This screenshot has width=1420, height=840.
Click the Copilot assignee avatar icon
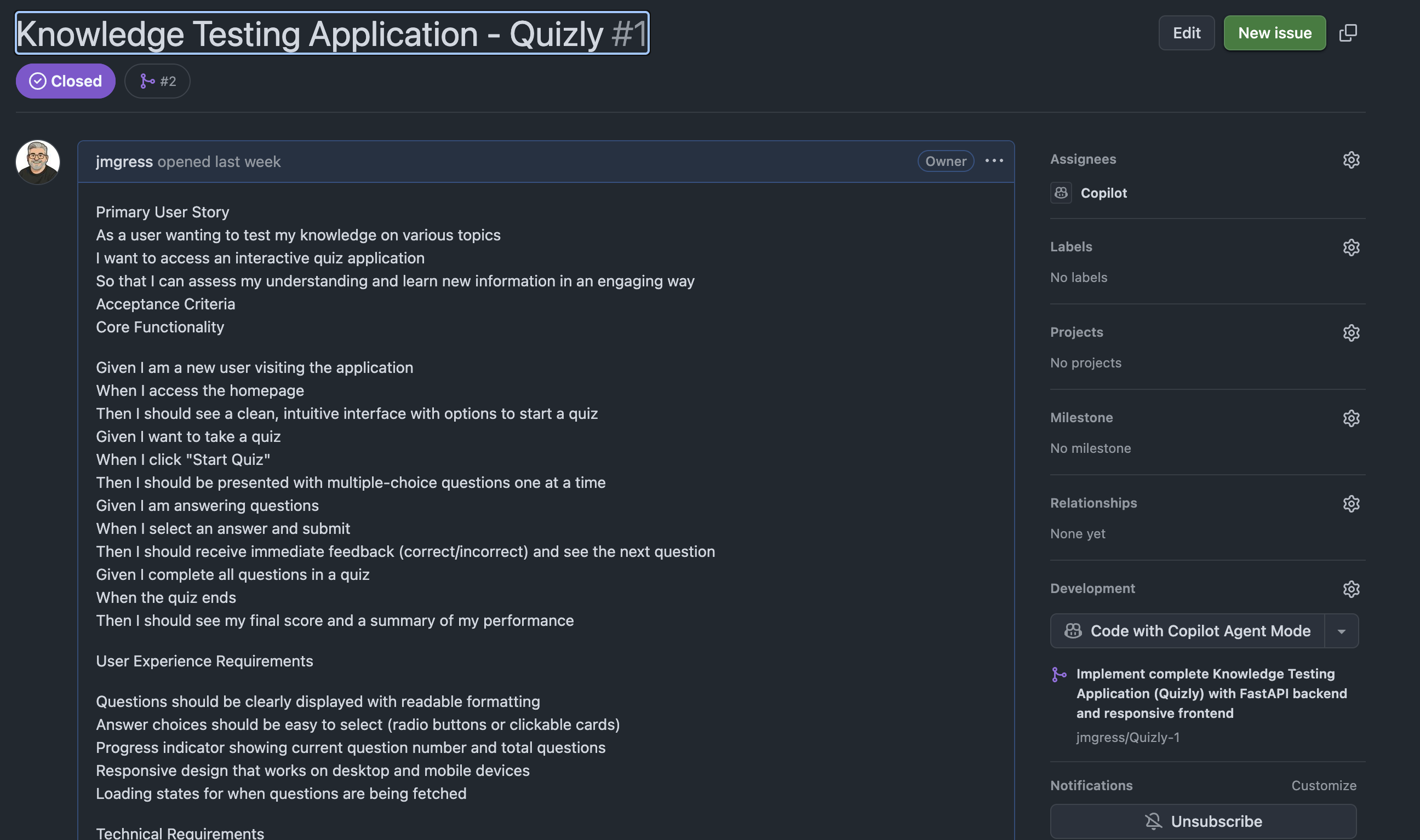1061,192
